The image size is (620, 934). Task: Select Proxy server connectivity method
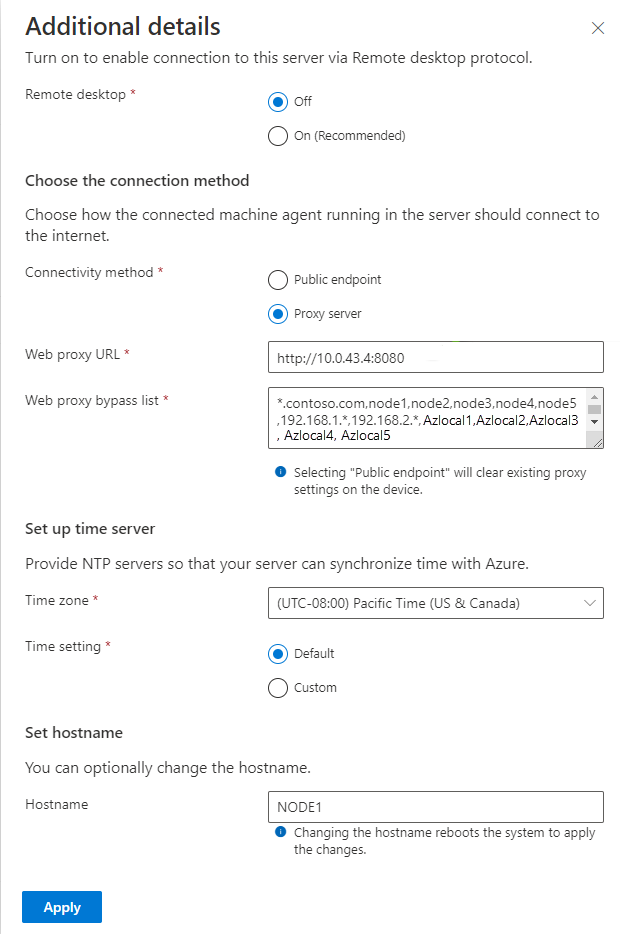point(278,313)
